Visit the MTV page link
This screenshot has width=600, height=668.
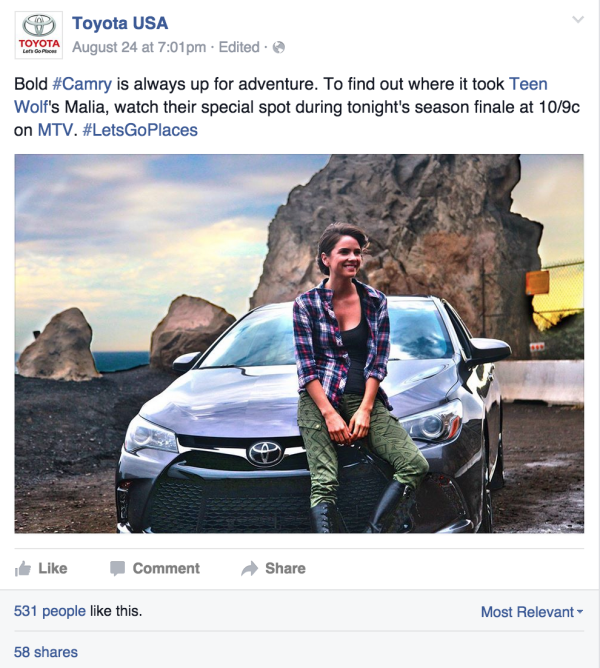55,130
